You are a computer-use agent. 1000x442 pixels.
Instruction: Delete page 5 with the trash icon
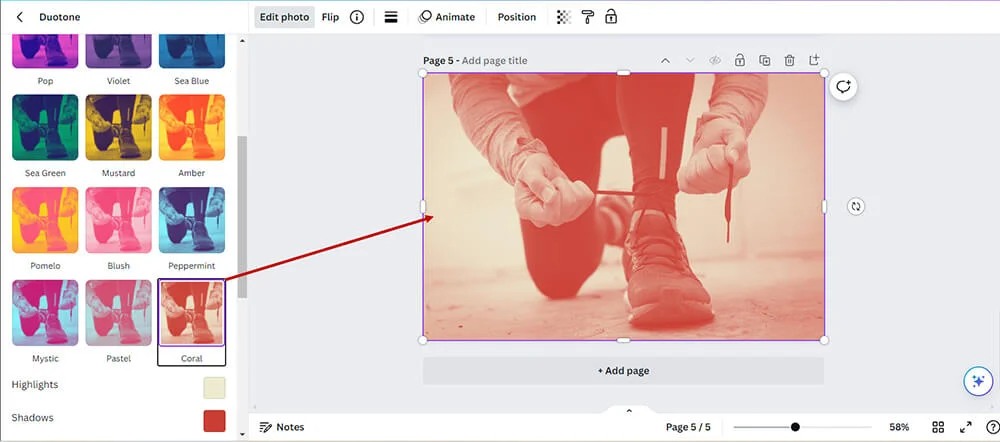click(x=789, y=61)
